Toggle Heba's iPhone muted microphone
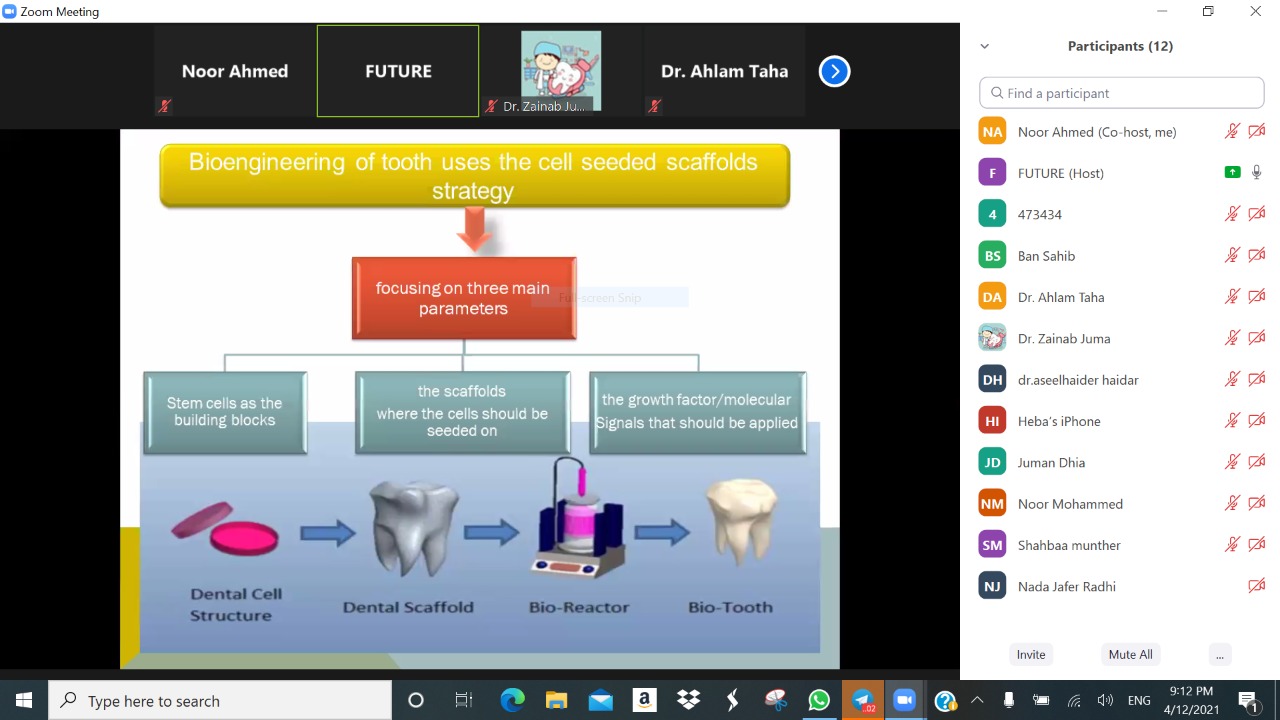 pos(1232,421)
